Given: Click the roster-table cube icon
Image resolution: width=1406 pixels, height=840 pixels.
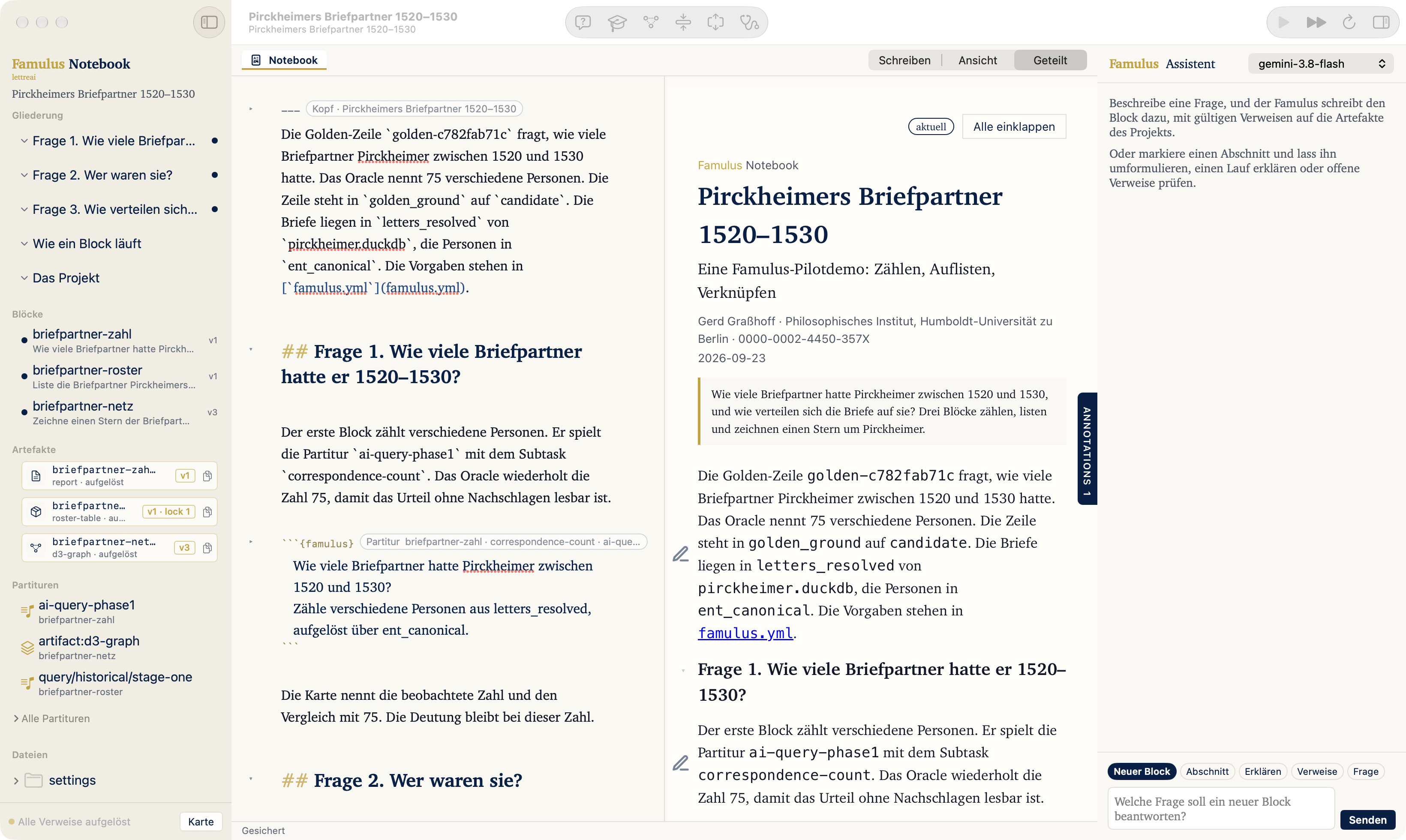Looking at the screenshot, I should pyautogui.click(x=36, y=512).
